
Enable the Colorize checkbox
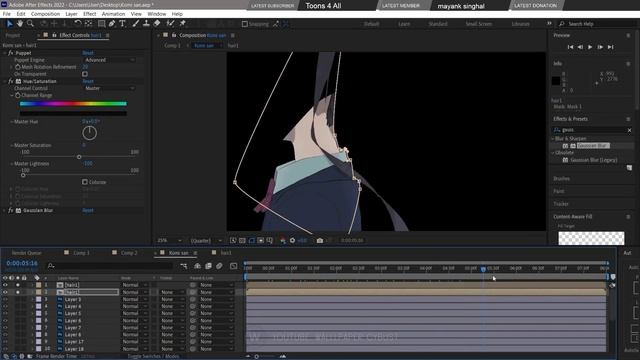point(85,182)
